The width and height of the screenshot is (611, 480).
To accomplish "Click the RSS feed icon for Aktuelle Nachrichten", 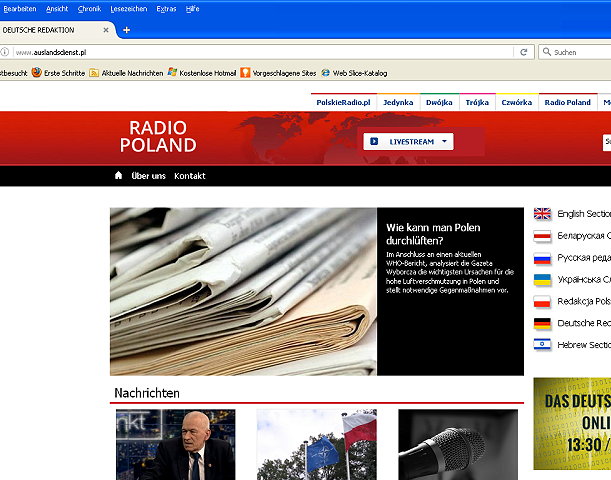I will click(94, 73).
